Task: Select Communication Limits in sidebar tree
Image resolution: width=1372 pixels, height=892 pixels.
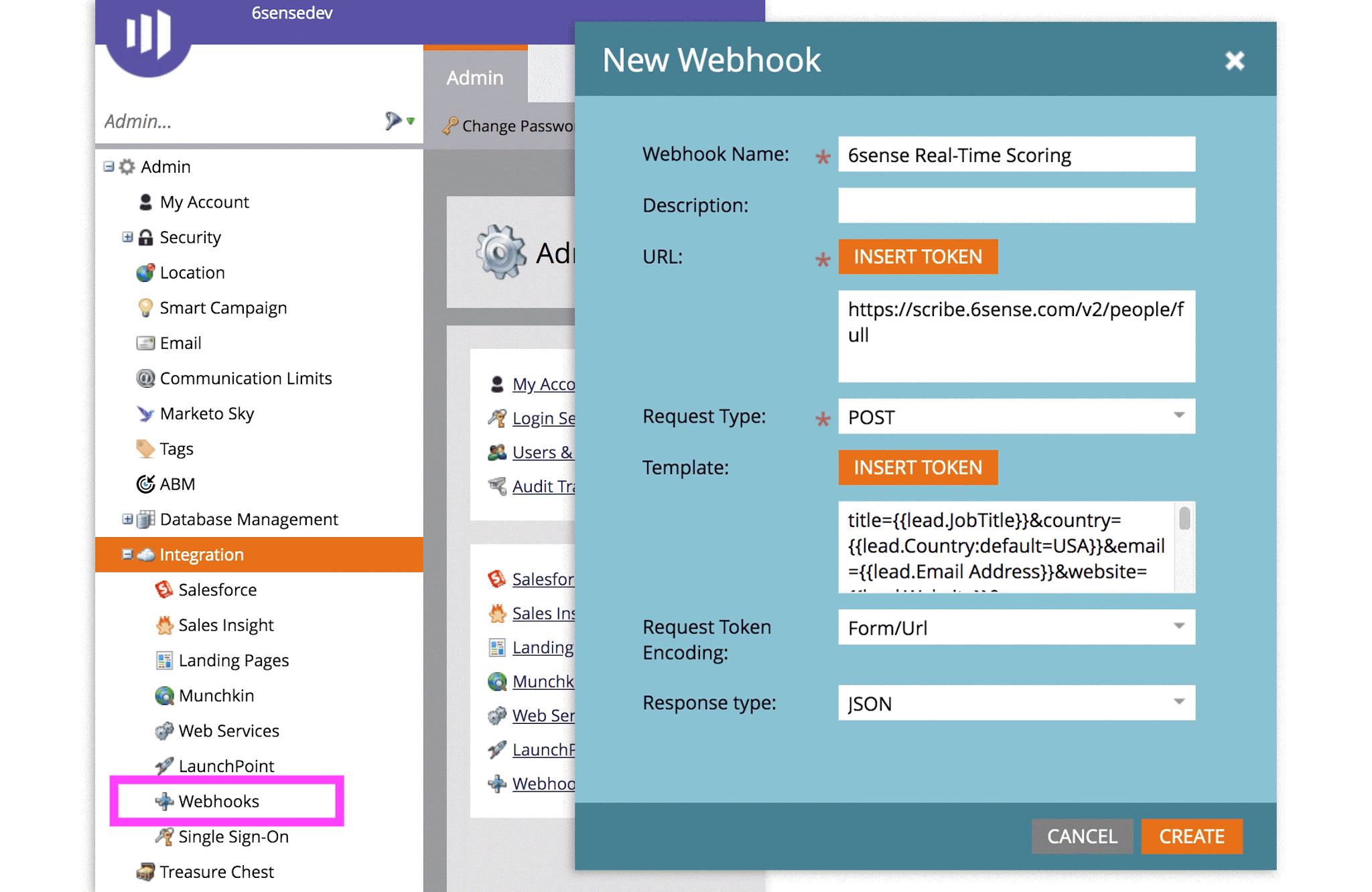Action: [x=246, y=378]
